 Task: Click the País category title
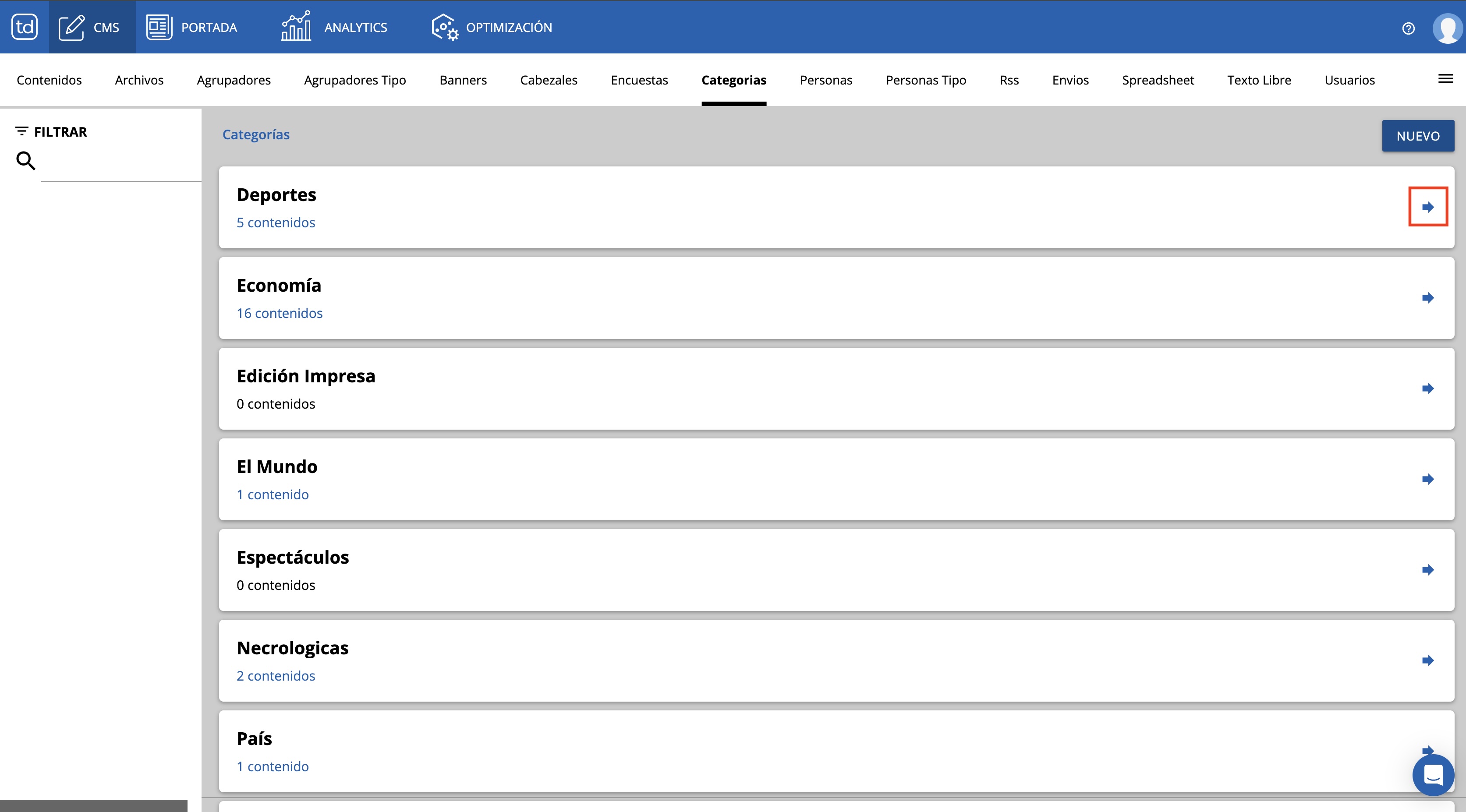click(x=255, y=738)
